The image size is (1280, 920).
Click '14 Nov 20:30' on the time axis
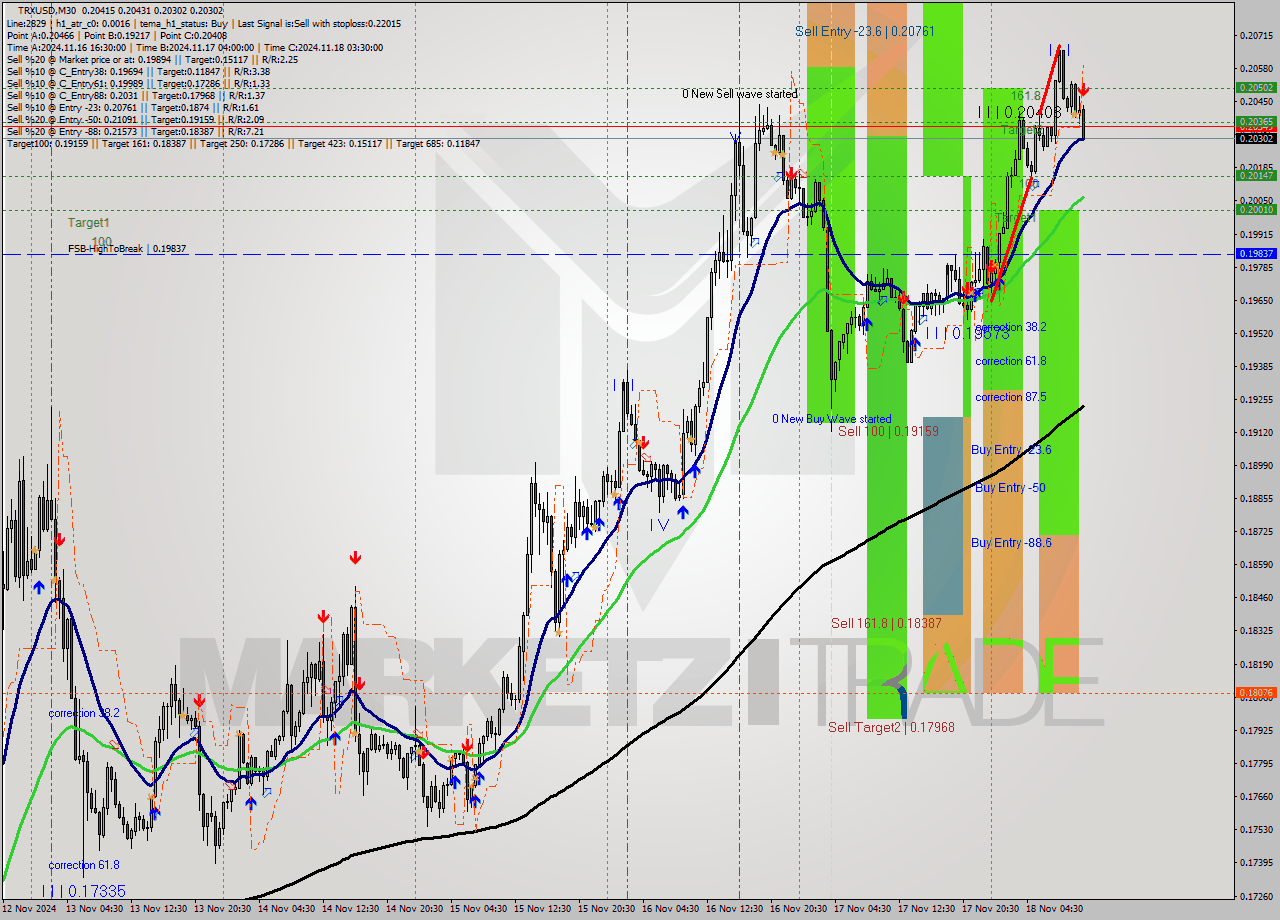click(x=415, y=909)
